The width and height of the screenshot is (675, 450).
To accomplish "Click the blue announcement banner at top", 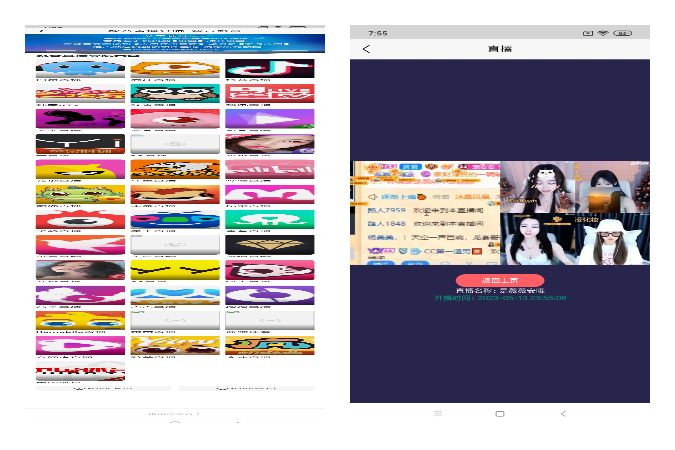I will (x=175, y=44).
